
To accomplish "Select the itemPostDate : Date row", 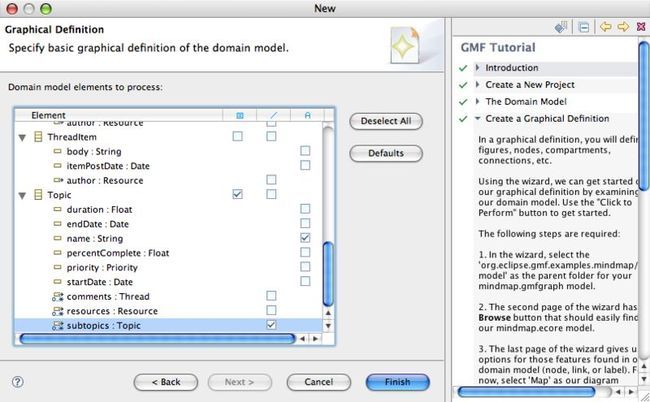I will (168, 166).
